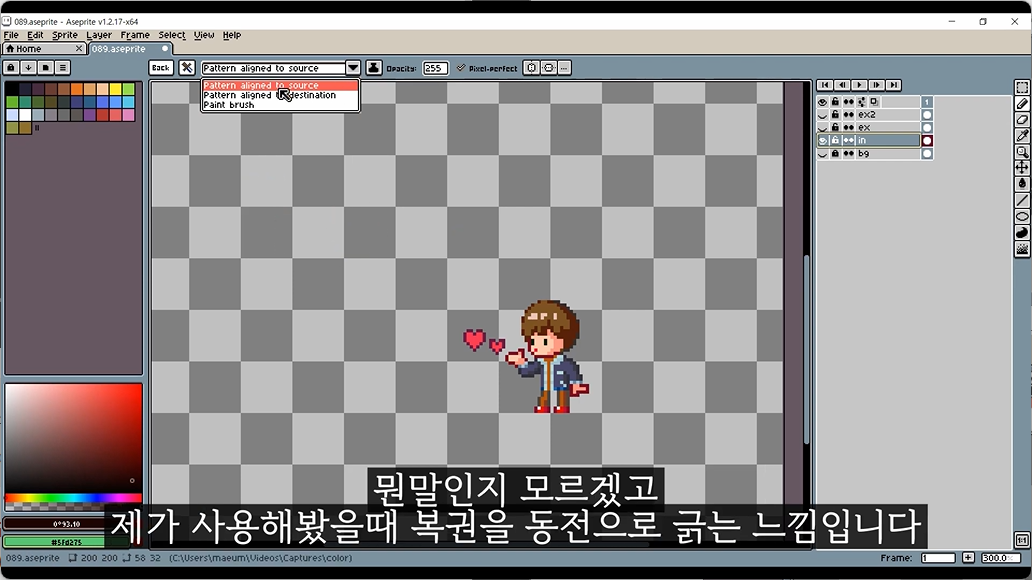1032x580 pixels.
Task: Open the View menu
Action: click(204, 35)
